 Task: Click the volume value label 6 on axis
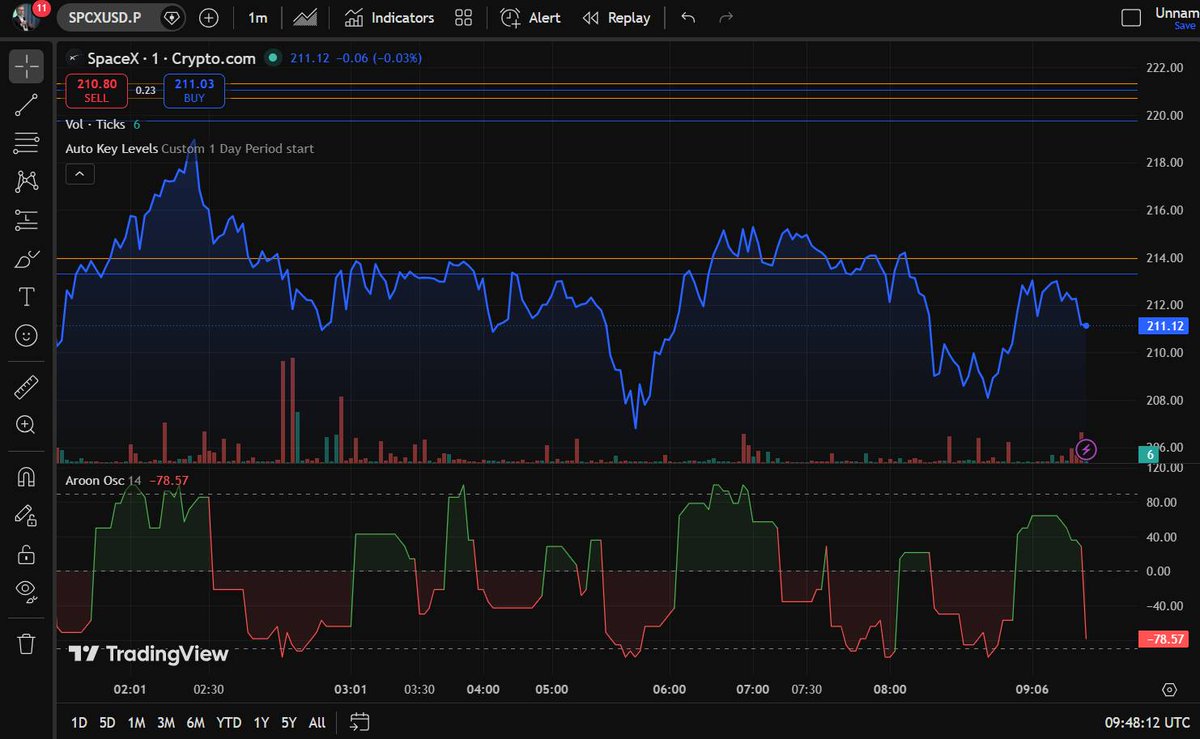[x=1150, y=455]
